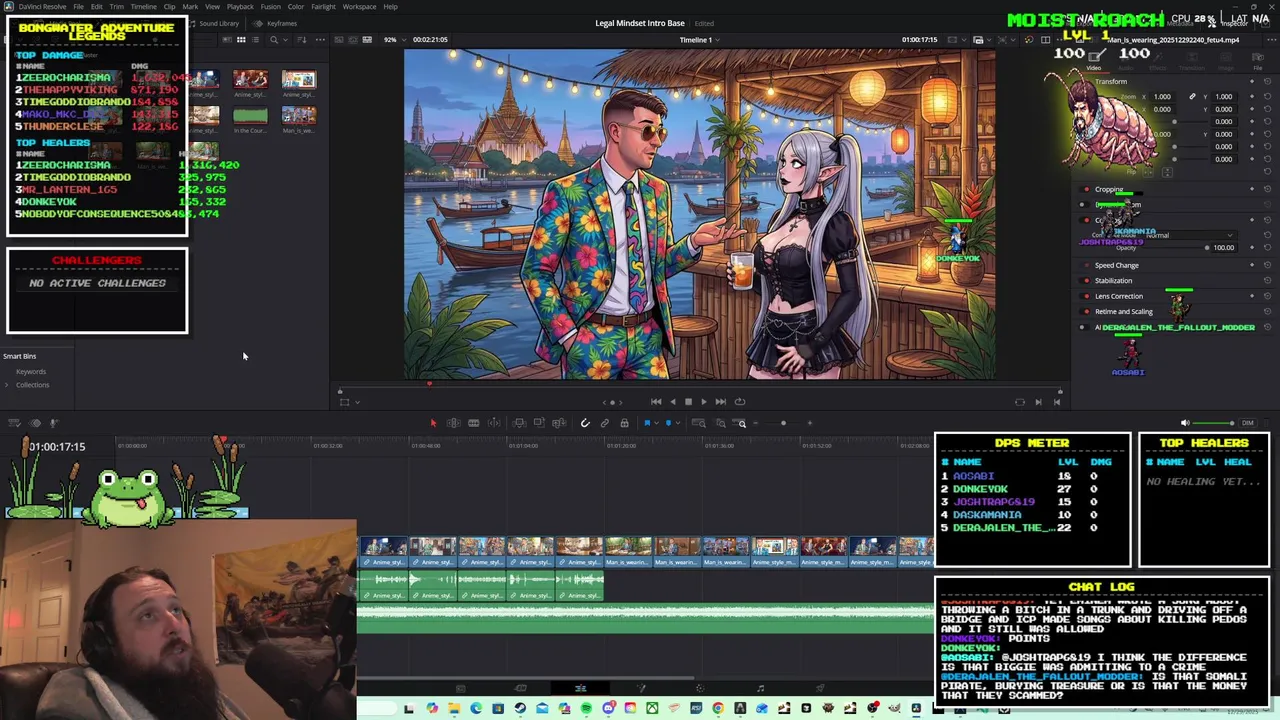Expand the Speed Change section
The height and width of the screenshot is (720, 1280).
1116,265
